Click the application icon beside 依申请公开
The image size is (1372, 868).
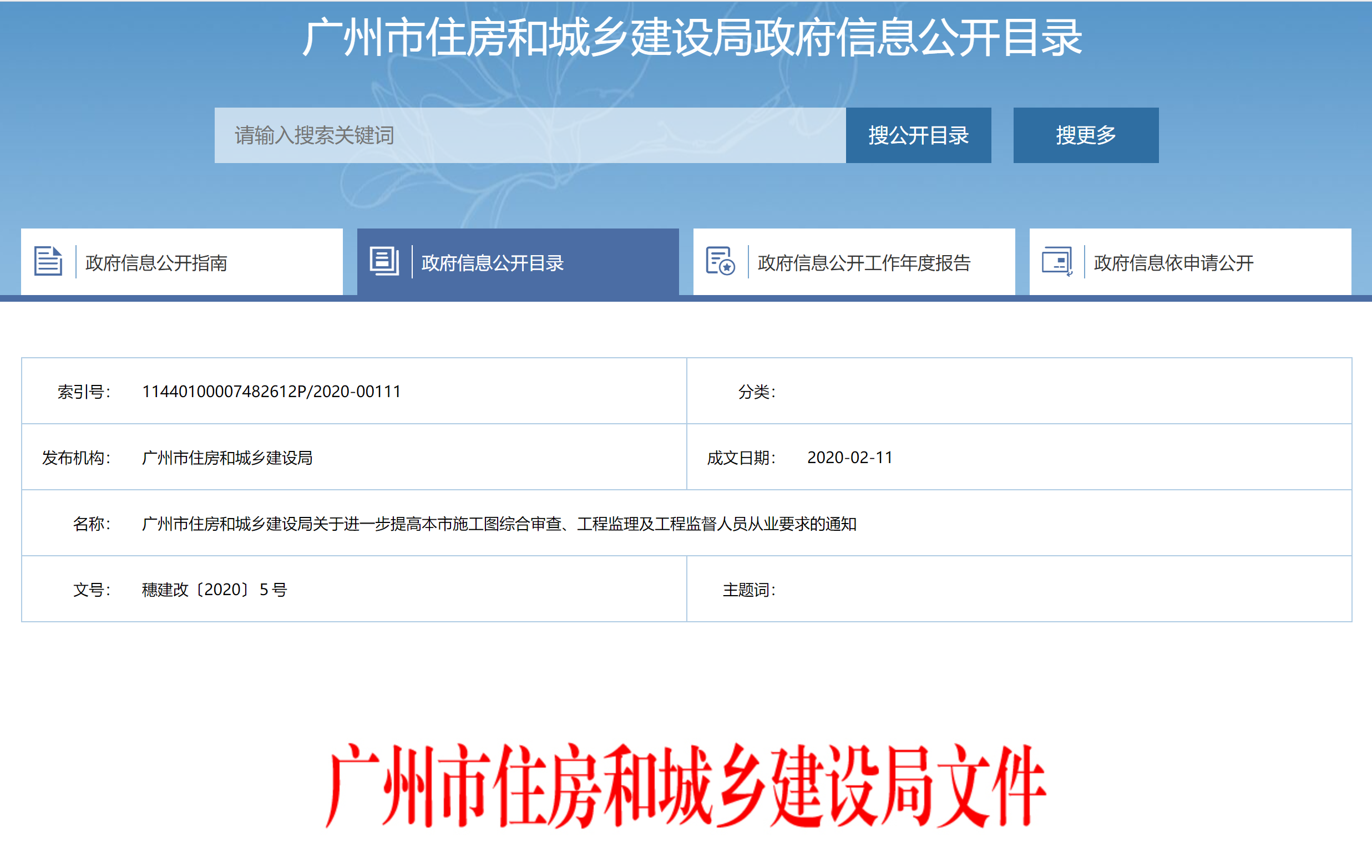pyautogui.click(x=1057, y=261)
